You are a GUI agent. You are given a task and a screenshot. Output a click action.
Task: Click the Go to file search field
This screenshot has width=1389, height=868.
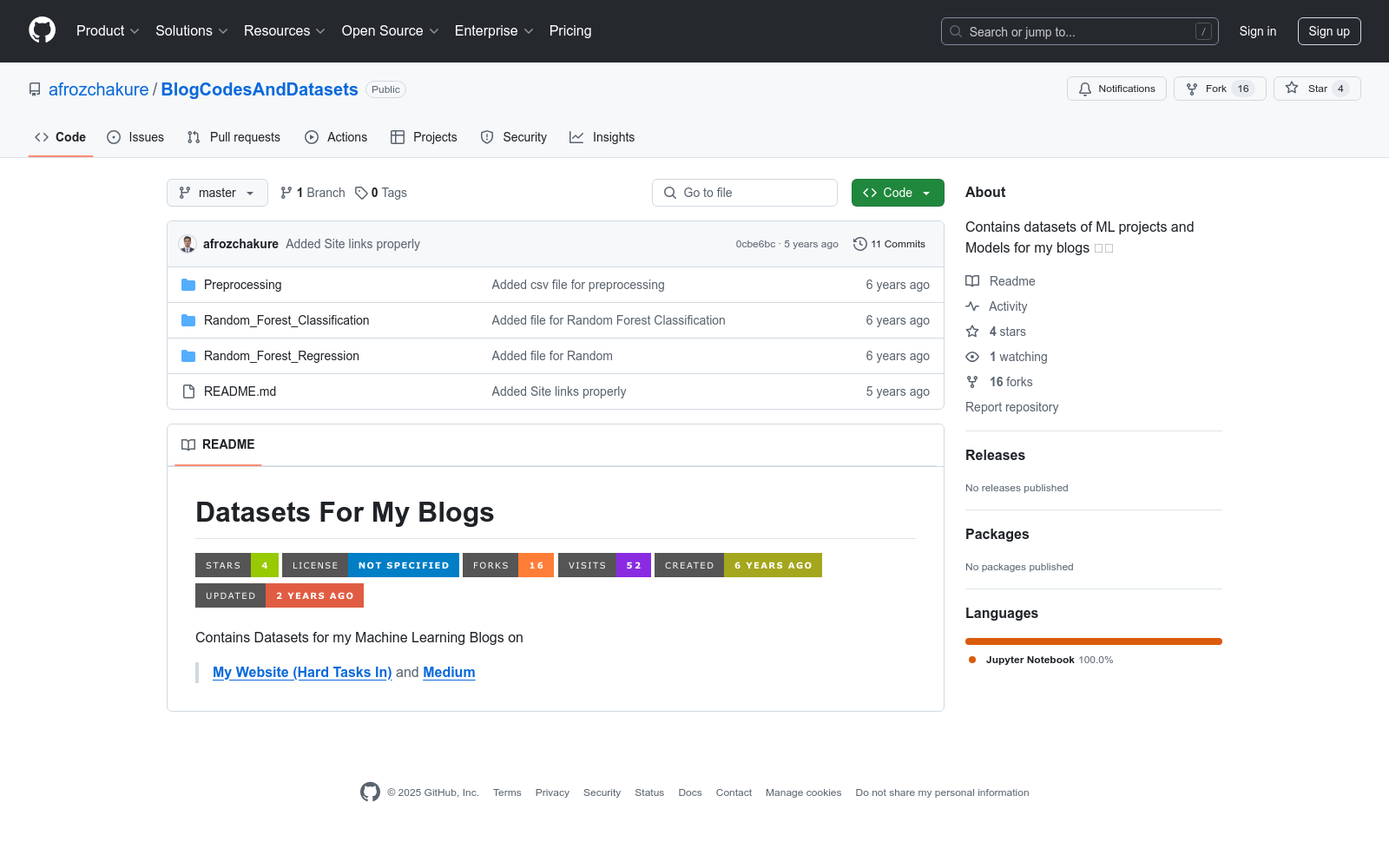(x=745, y=193)
